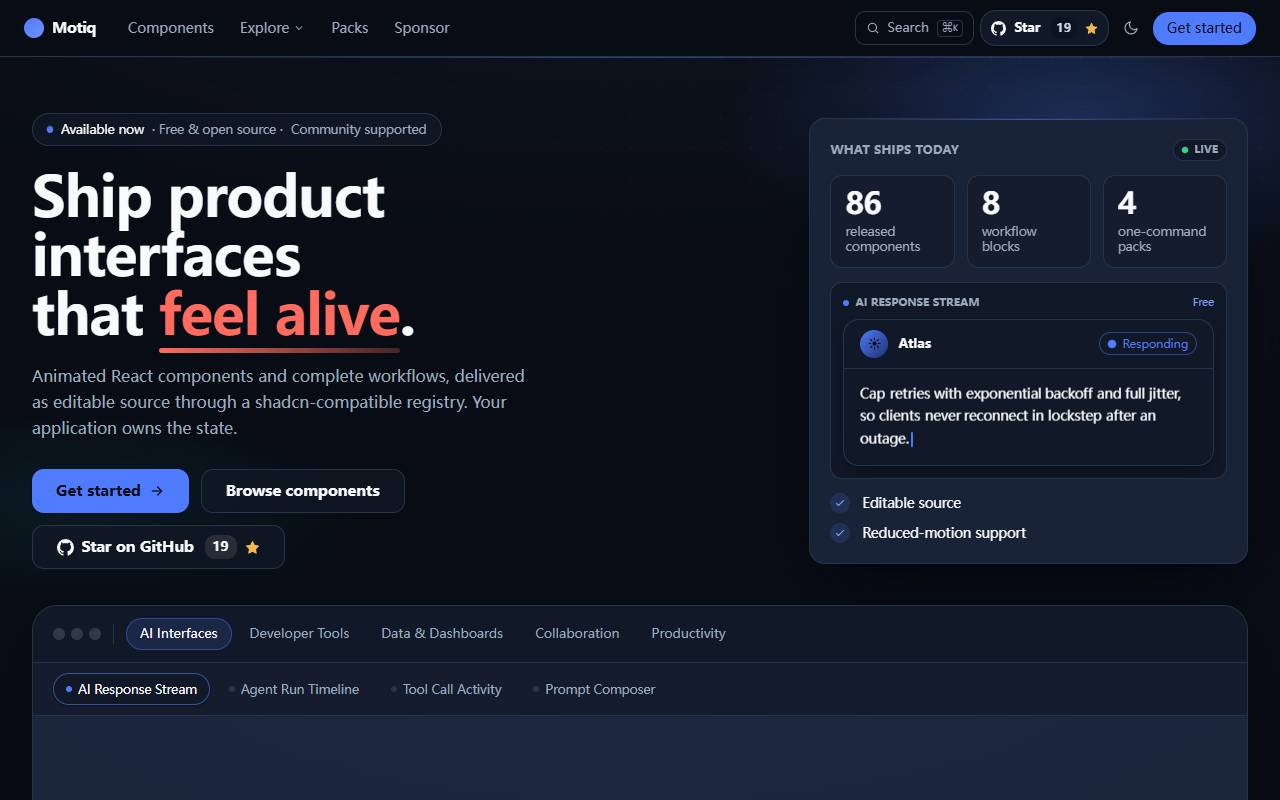This screenshot has width=1280, height=800.
Task: Click the 86 released components stat card
Action: tap(892, 221)
